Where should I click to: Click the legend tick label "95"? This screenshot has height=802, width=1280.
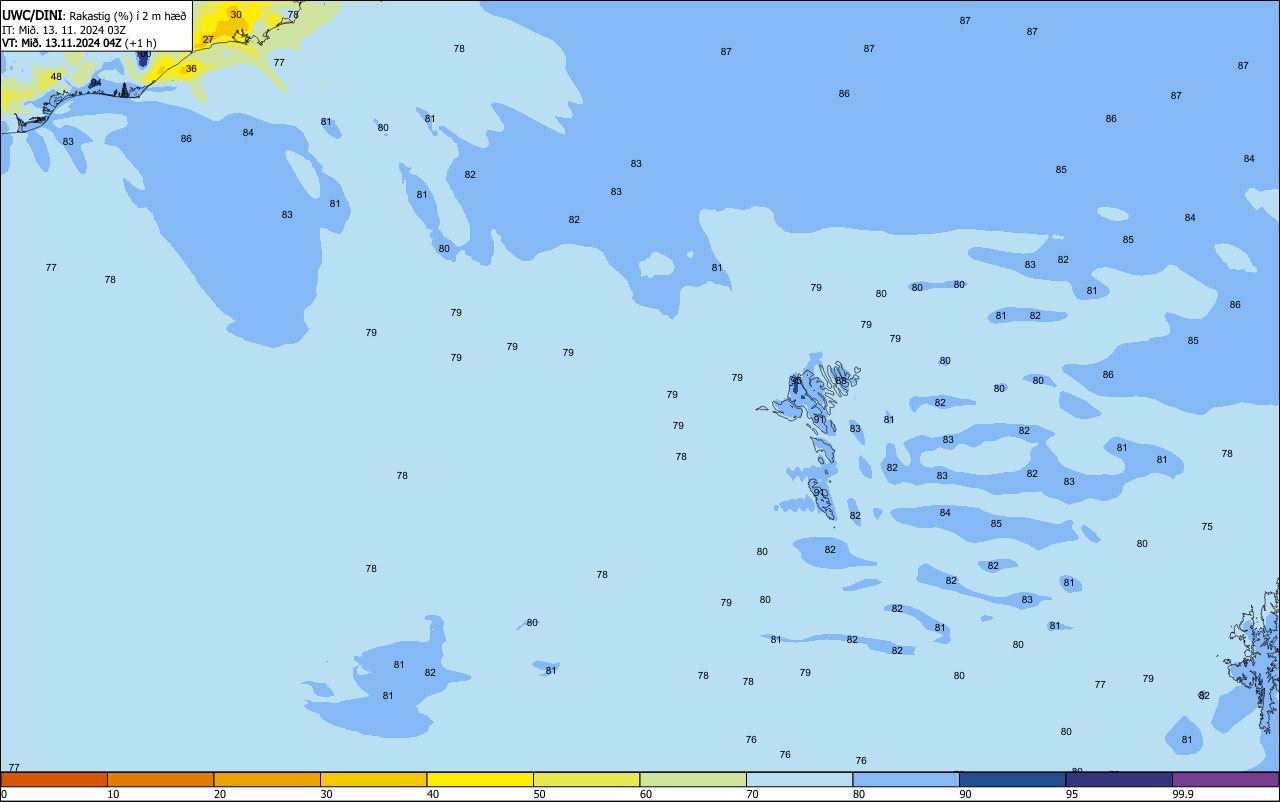[x=1072, y=794]
